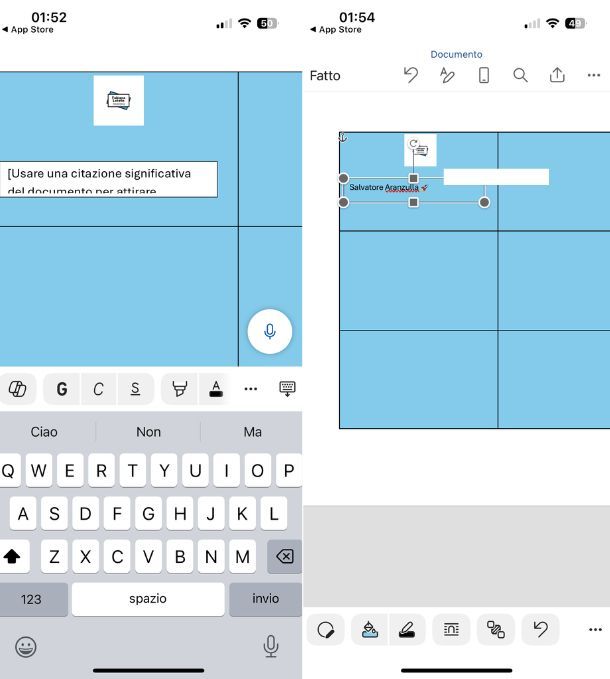The height and width of the screenshot is (679, 610).
Task: Tap the anchor icon on table corner
Action: point(342,137)
